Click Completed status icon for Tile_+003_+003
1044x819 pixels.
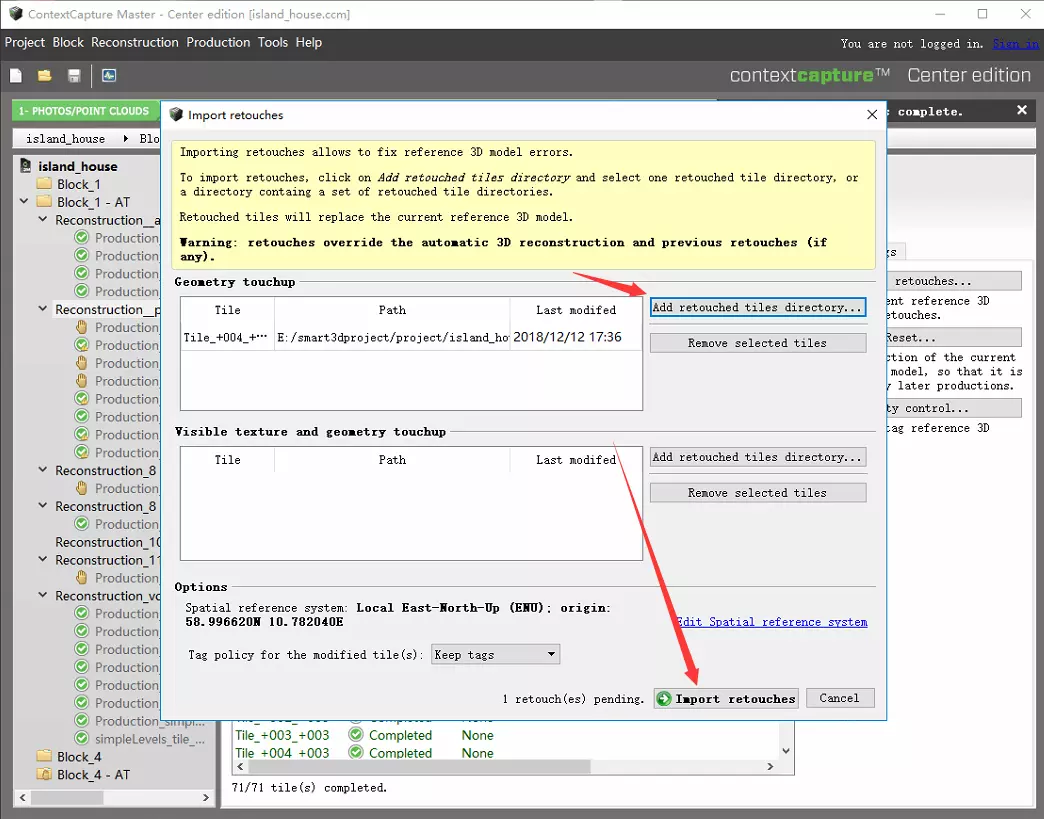356,734
